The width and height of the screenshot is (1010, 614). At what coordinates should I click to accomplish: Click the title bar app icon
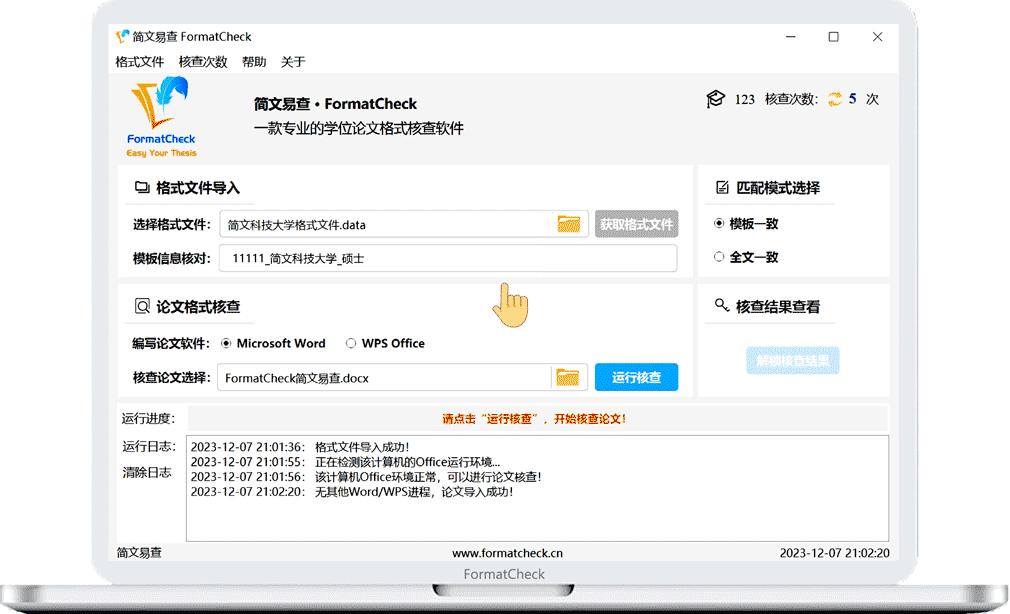(x=122, y=36)
